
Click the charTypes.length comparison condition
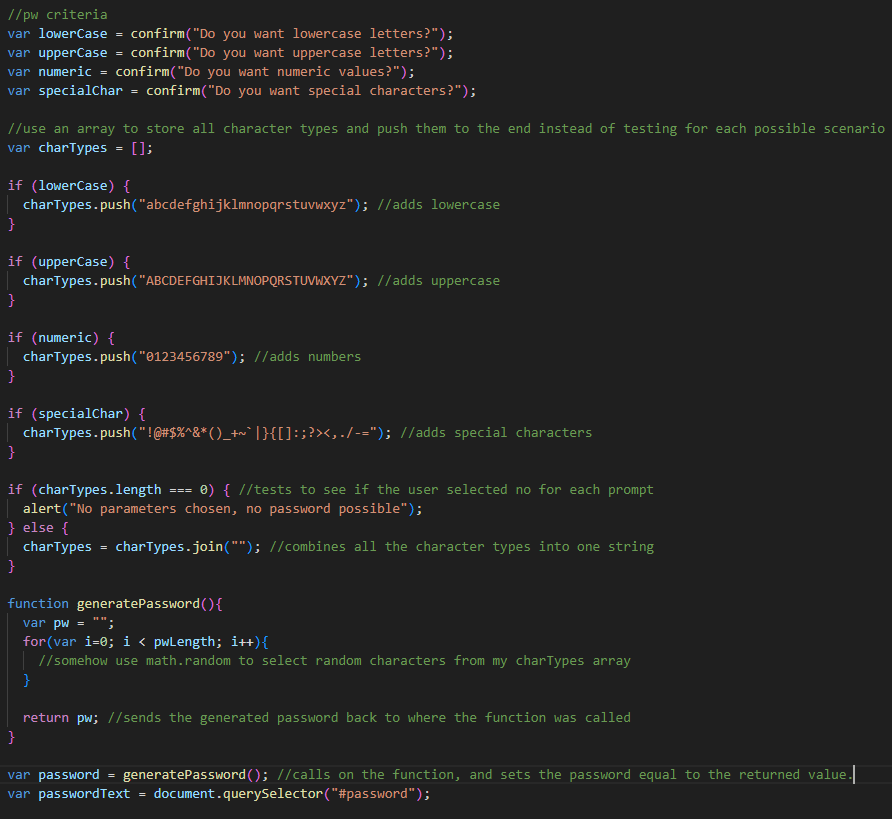point(120,489)
